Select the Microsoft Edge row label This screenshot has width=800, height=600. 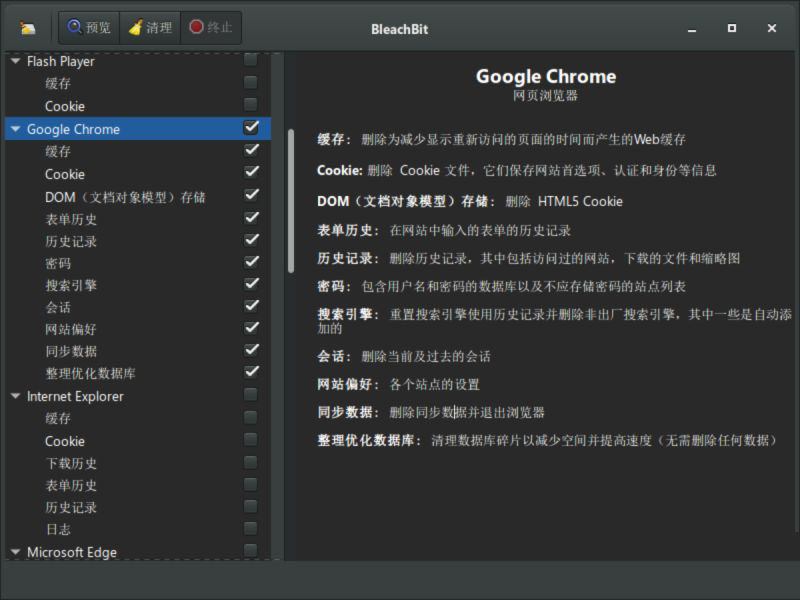[x=72, y=552]
